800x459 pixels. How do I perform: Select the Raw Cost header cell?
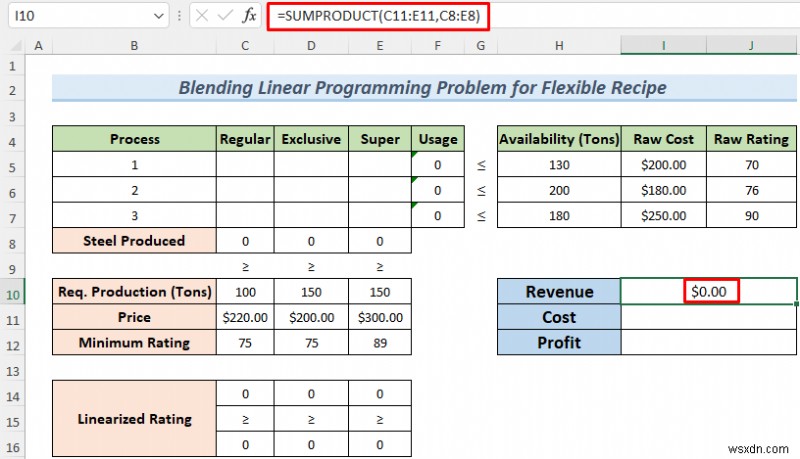pos(663,139)
